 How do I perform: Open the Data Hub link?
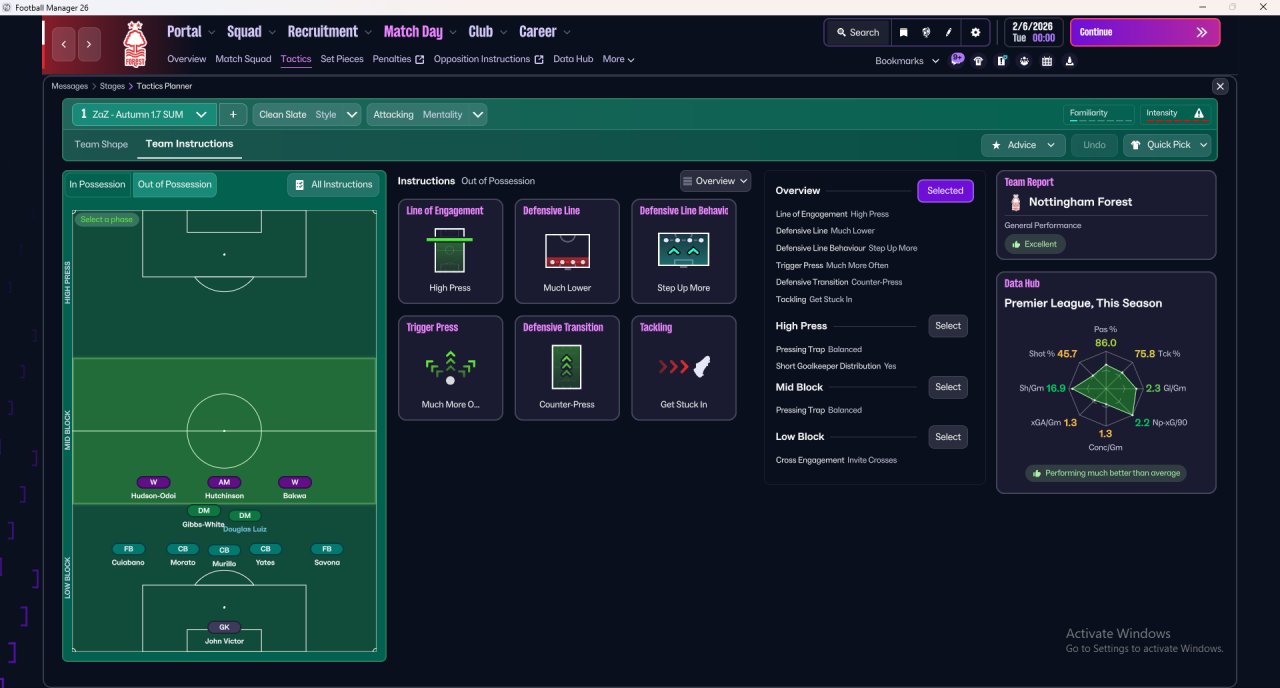pos(573,59)
